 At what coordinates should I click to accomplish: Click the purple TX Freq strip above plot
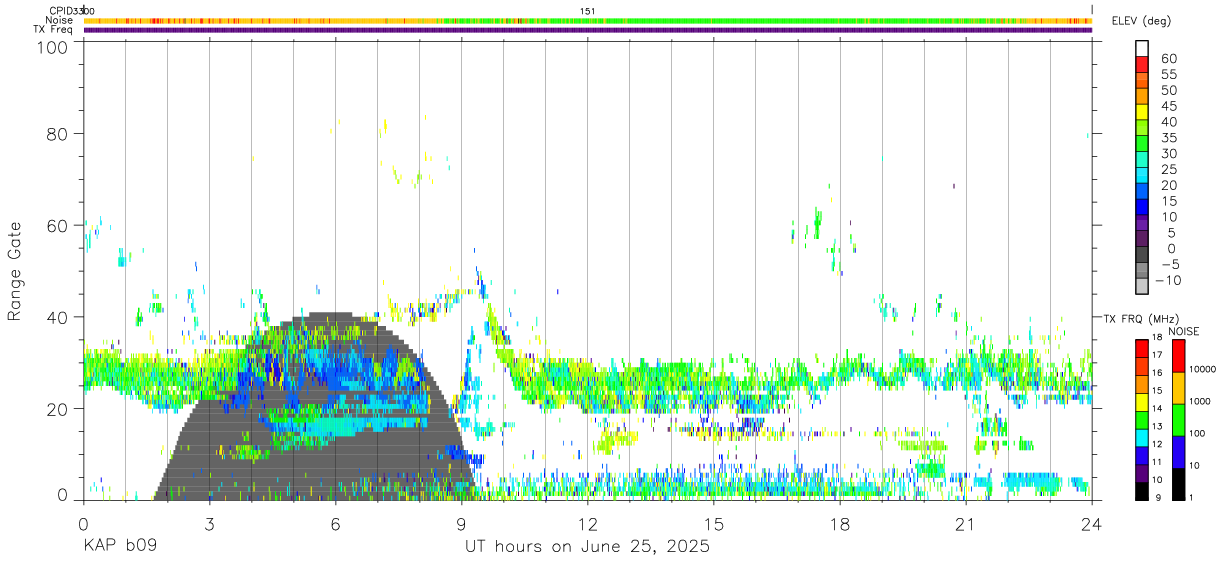click(x=587, y=30)
